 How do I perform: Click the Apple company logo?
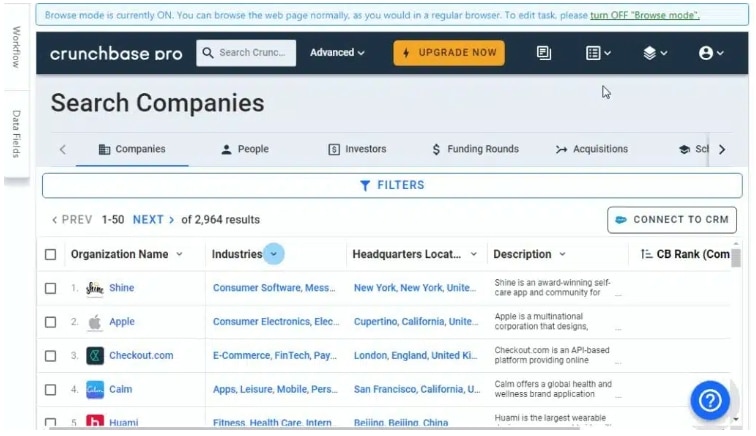point(94,322)
